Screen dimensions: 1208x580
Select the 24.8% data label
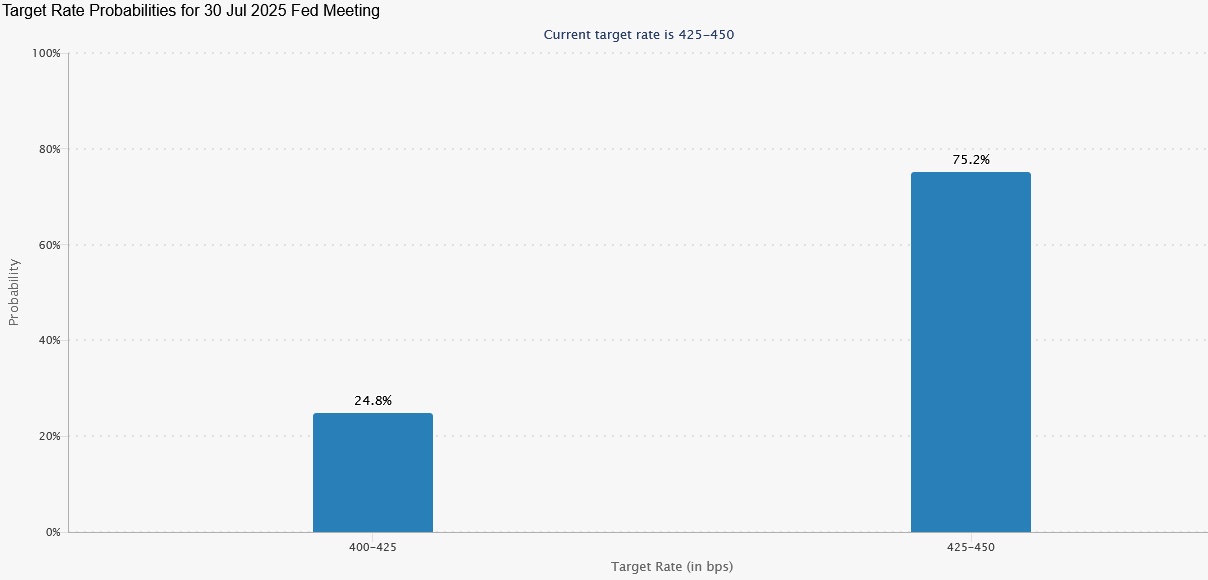[x=372, y=401]
